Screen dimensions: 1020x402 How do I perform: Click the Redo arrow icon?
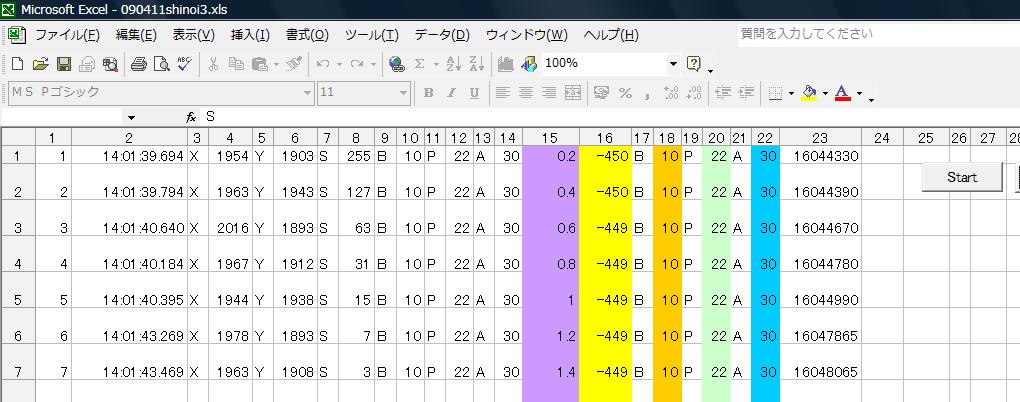(356, 64)
